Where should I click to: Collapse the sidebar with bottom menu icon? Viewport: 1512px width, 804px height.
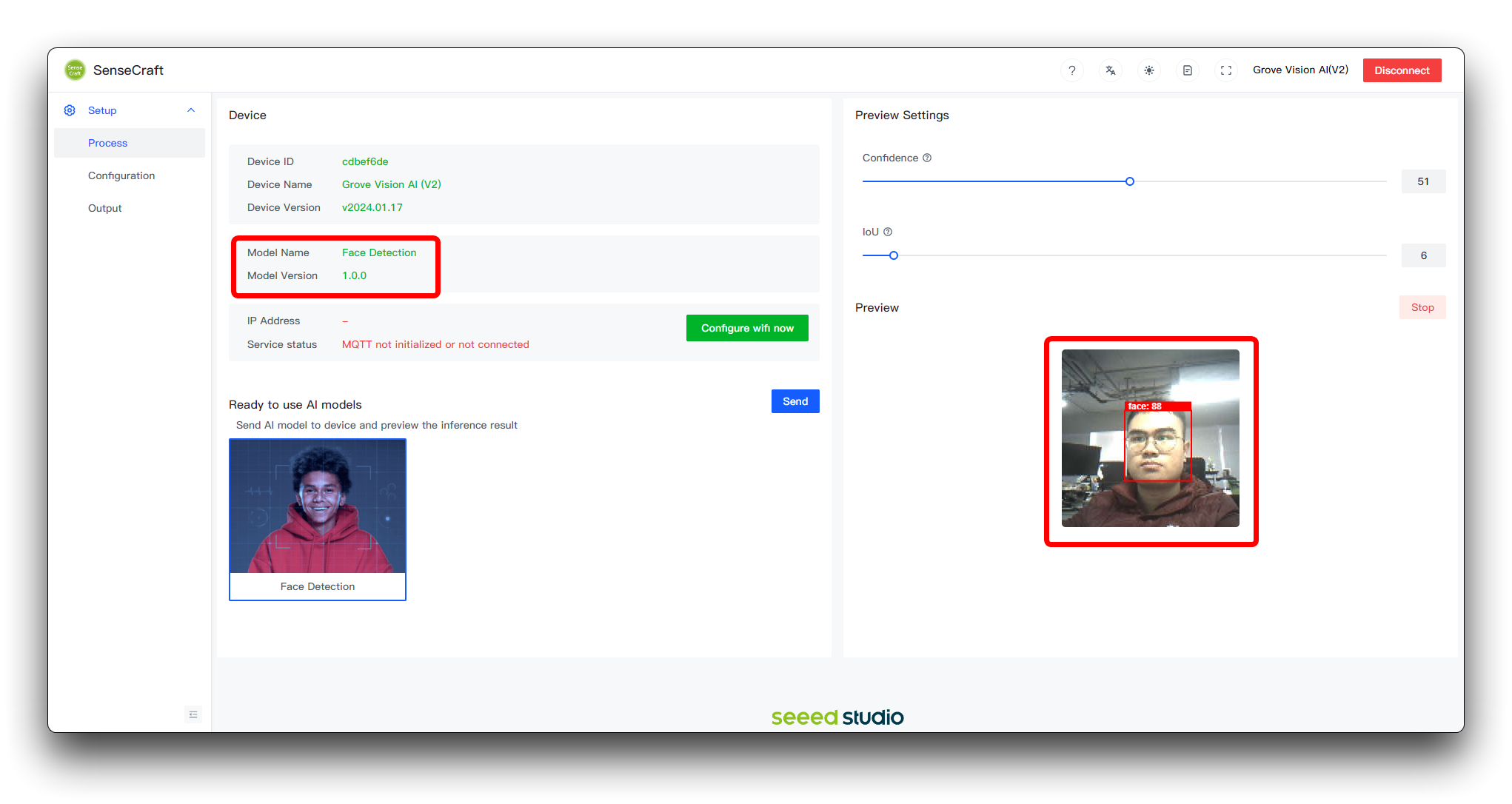click(x=193, y=714)
